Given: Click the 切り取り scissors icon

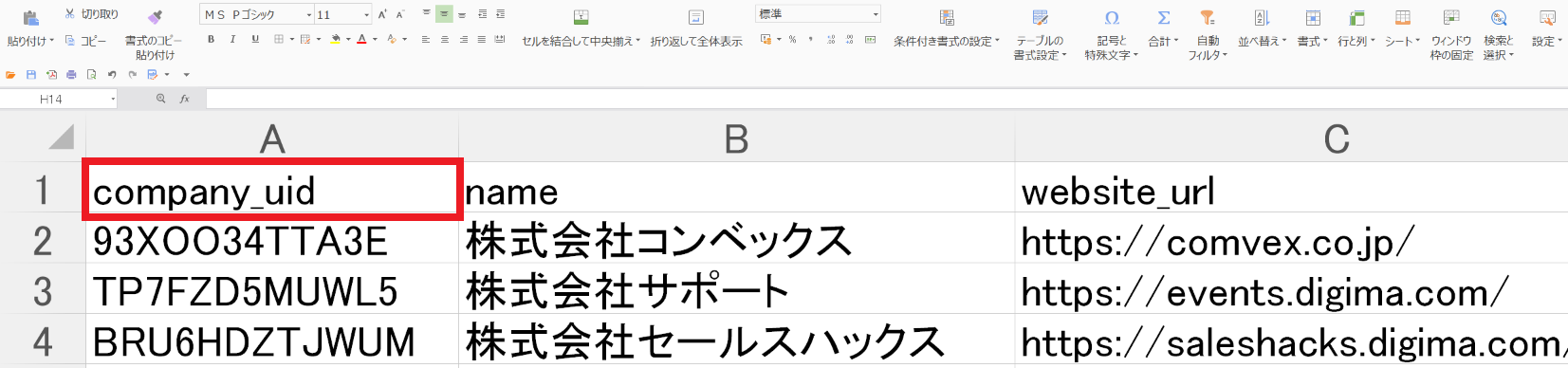Looking at the screenshot, I should click(x=69, y=14).
